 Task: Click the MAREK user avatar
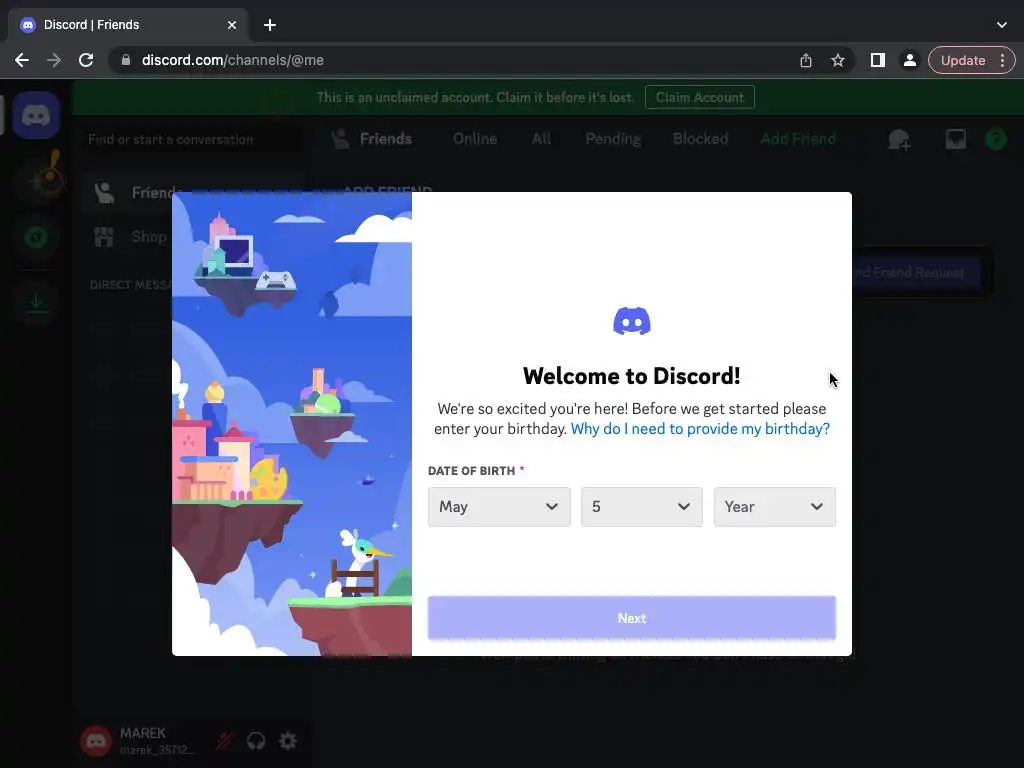(96, 741)
